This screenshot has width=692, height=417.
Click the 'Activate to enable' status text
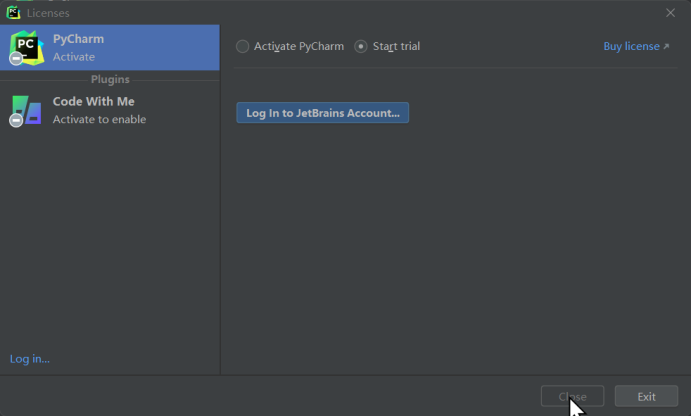tap(99, 120)
